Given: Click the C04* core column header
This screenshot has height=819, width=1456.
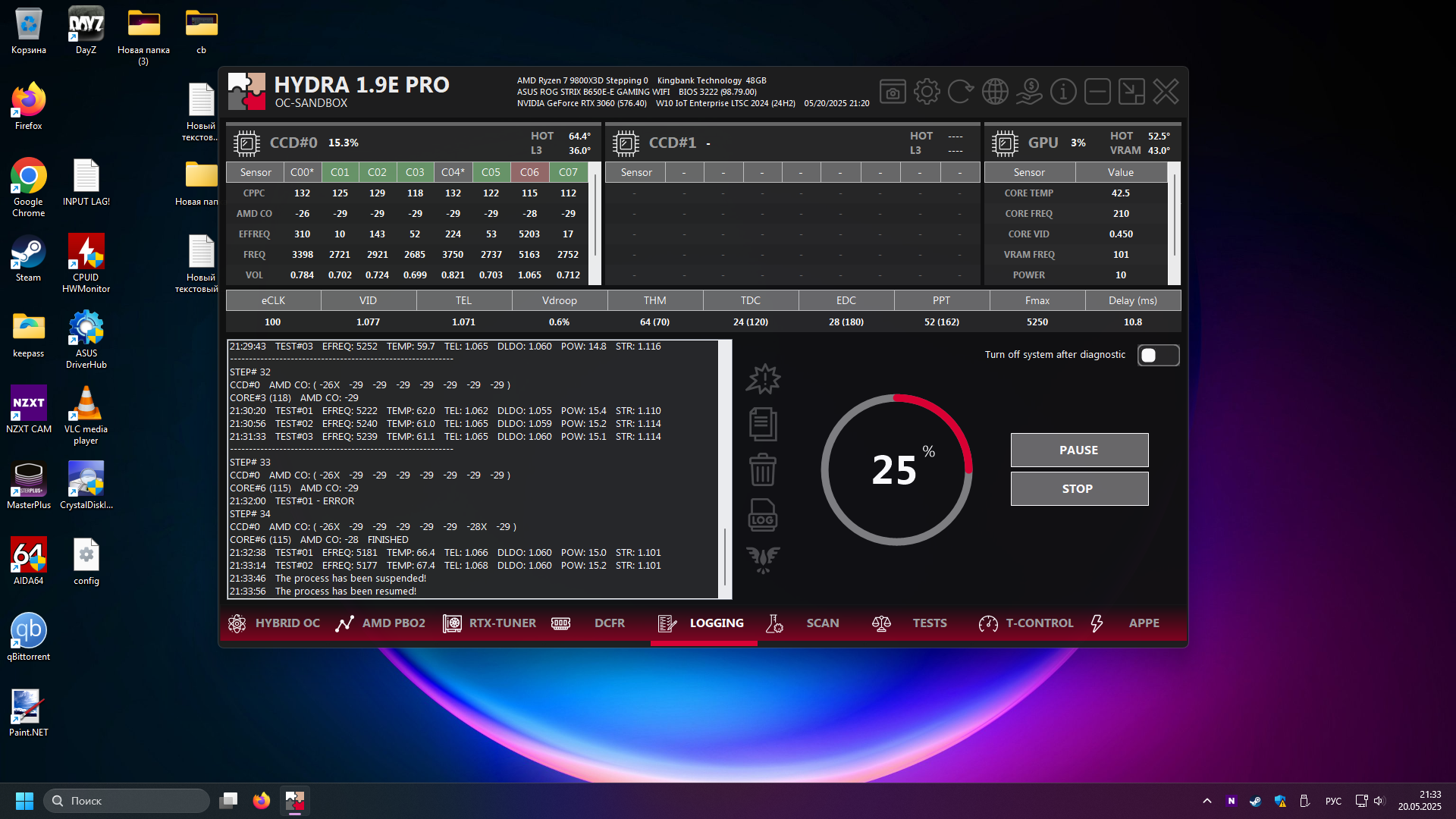Looking at the screenshot, I should [453, 172].
